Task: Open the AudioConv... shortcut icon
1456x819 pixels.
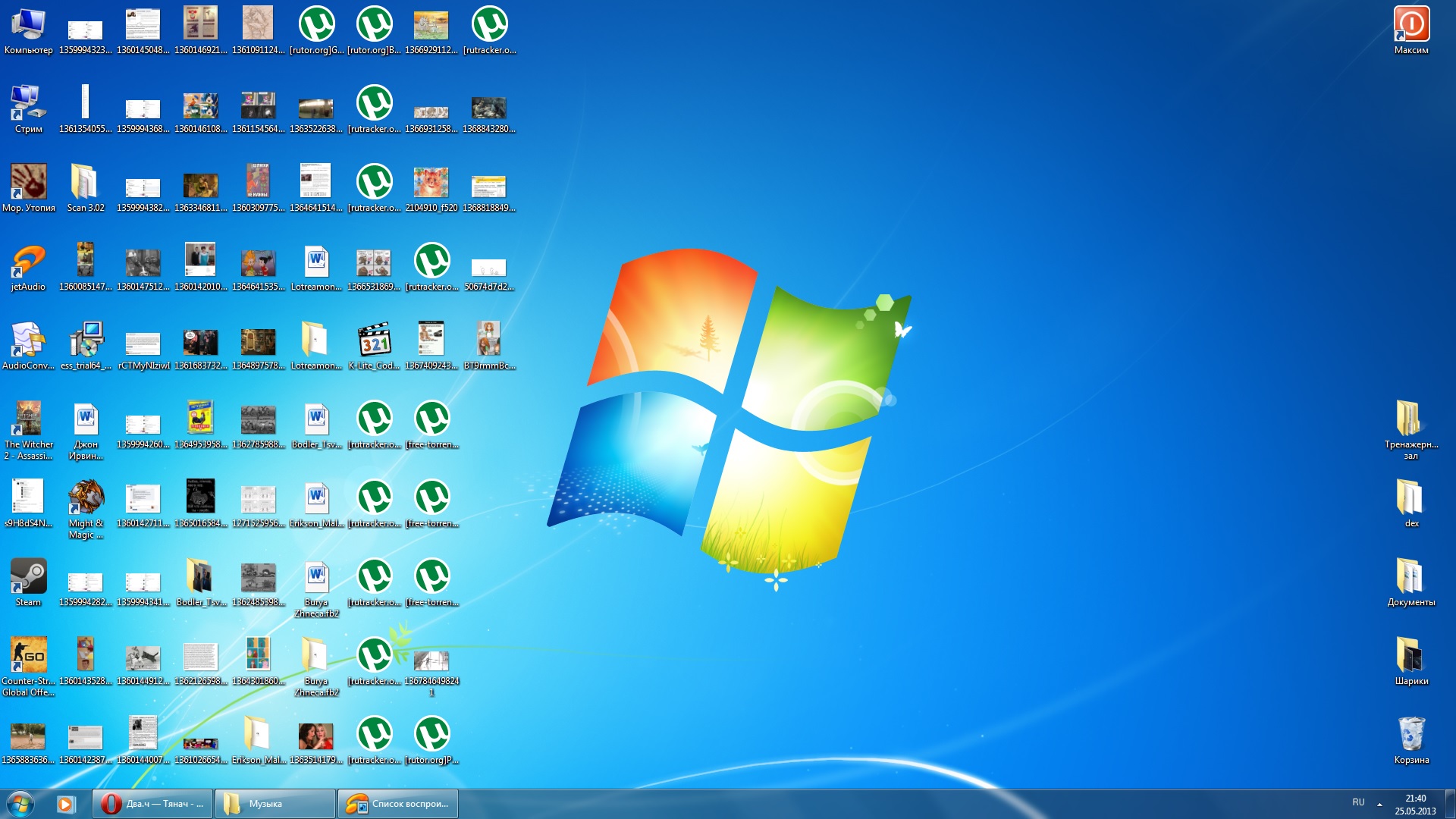Action: coord(28,346)
